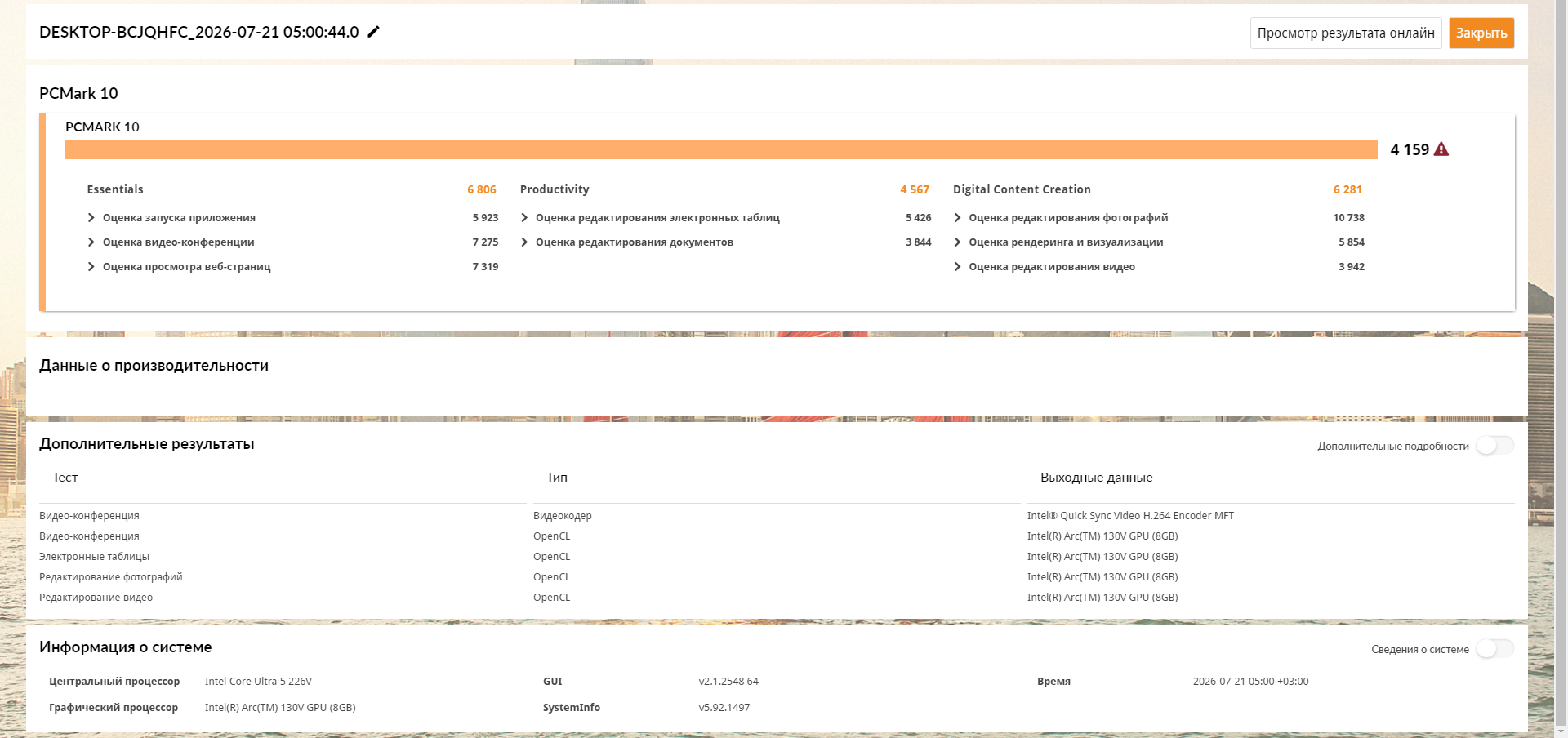Viewport: 1568px width, 738px height.
Task: Click the Тест column header
Action: tap(65, 478)
